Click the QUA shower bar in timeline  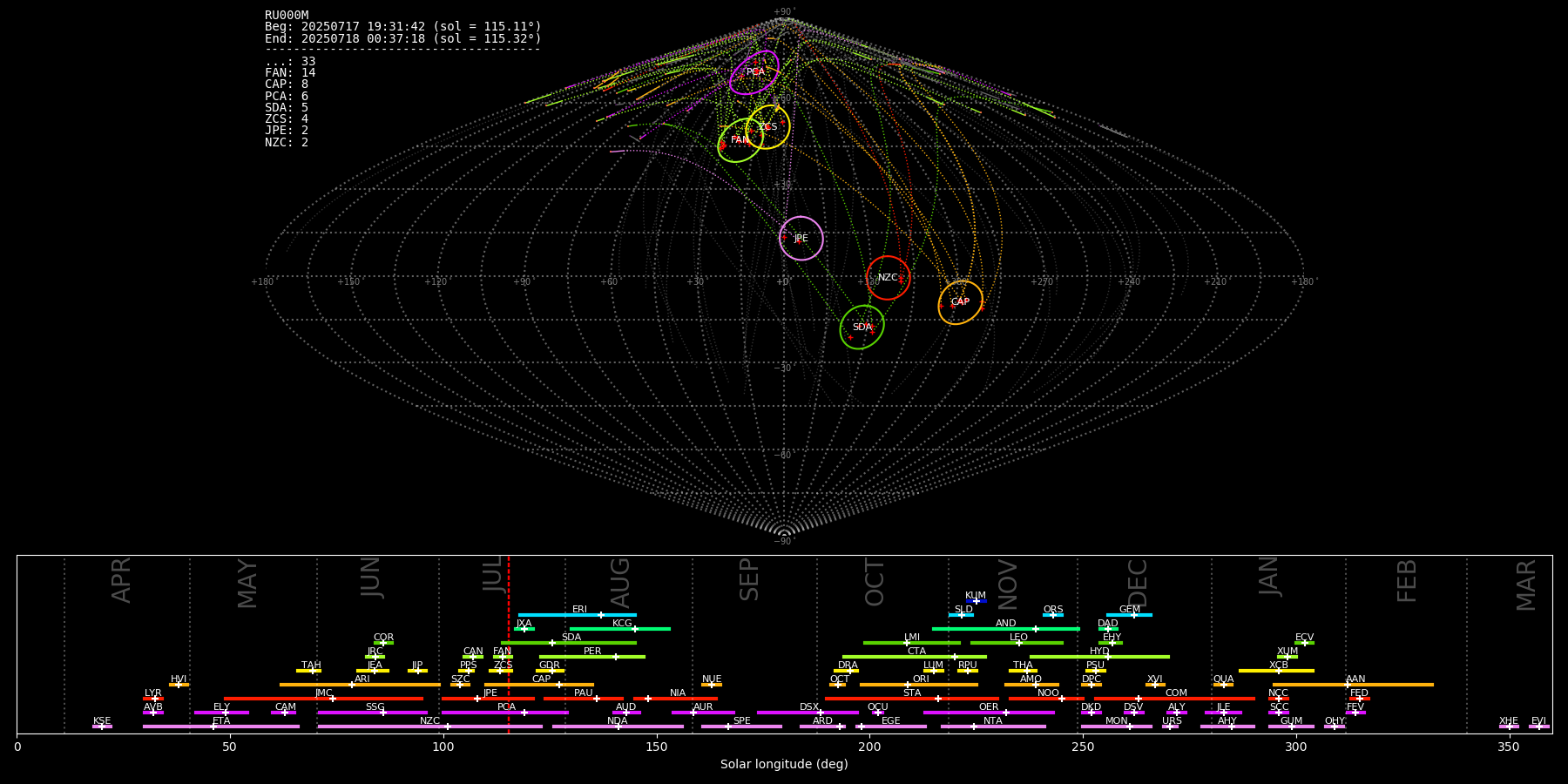coord(1223,685)
